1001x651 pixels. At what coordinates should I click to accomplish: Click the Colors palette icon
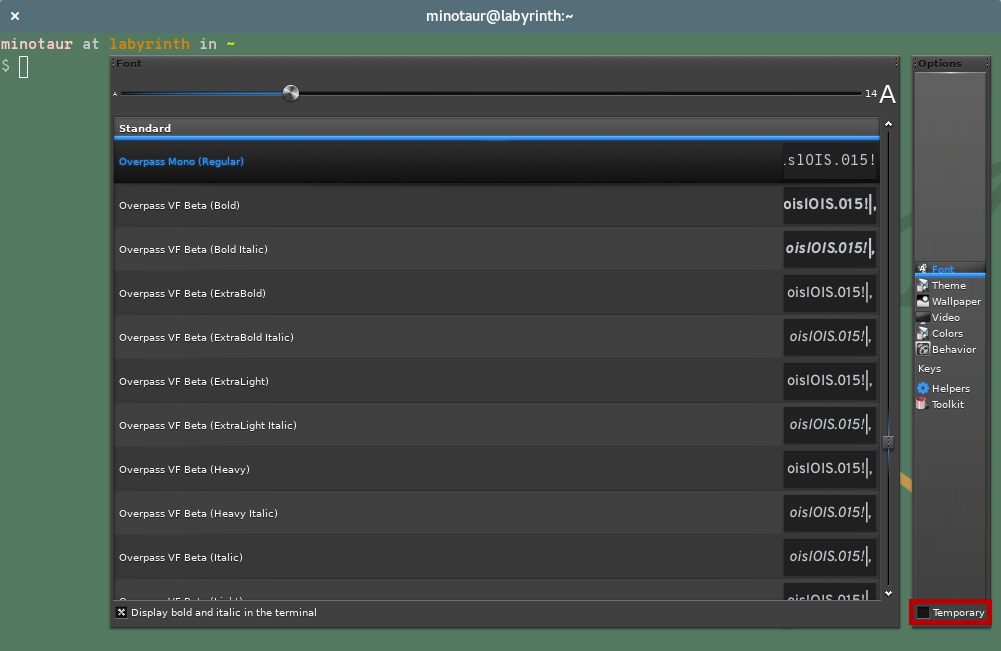(x=923, y=334)
